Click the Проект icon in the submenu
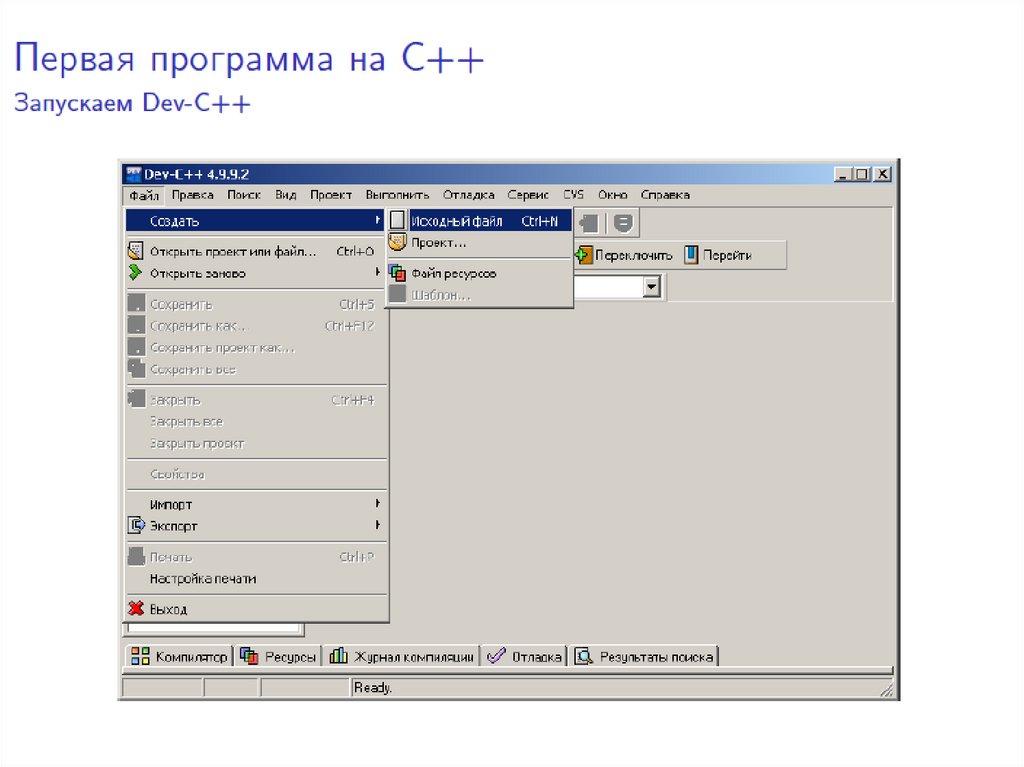The height and width of the screenshot is (767, 1024). 397,242
